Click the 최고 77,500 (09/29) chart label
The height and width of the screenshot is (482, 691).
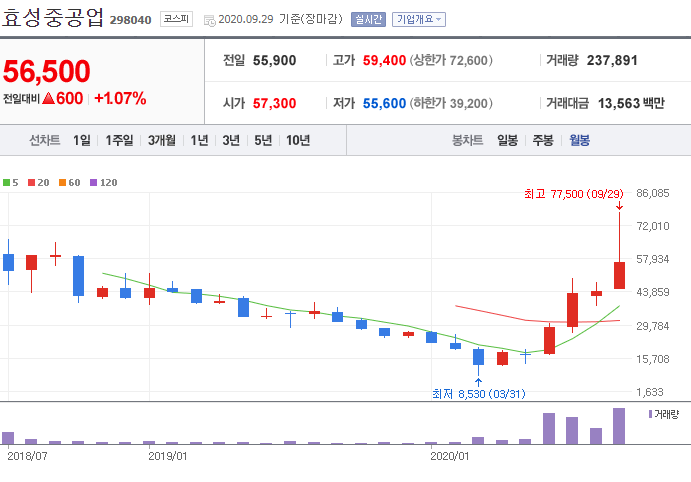point(574,194)
